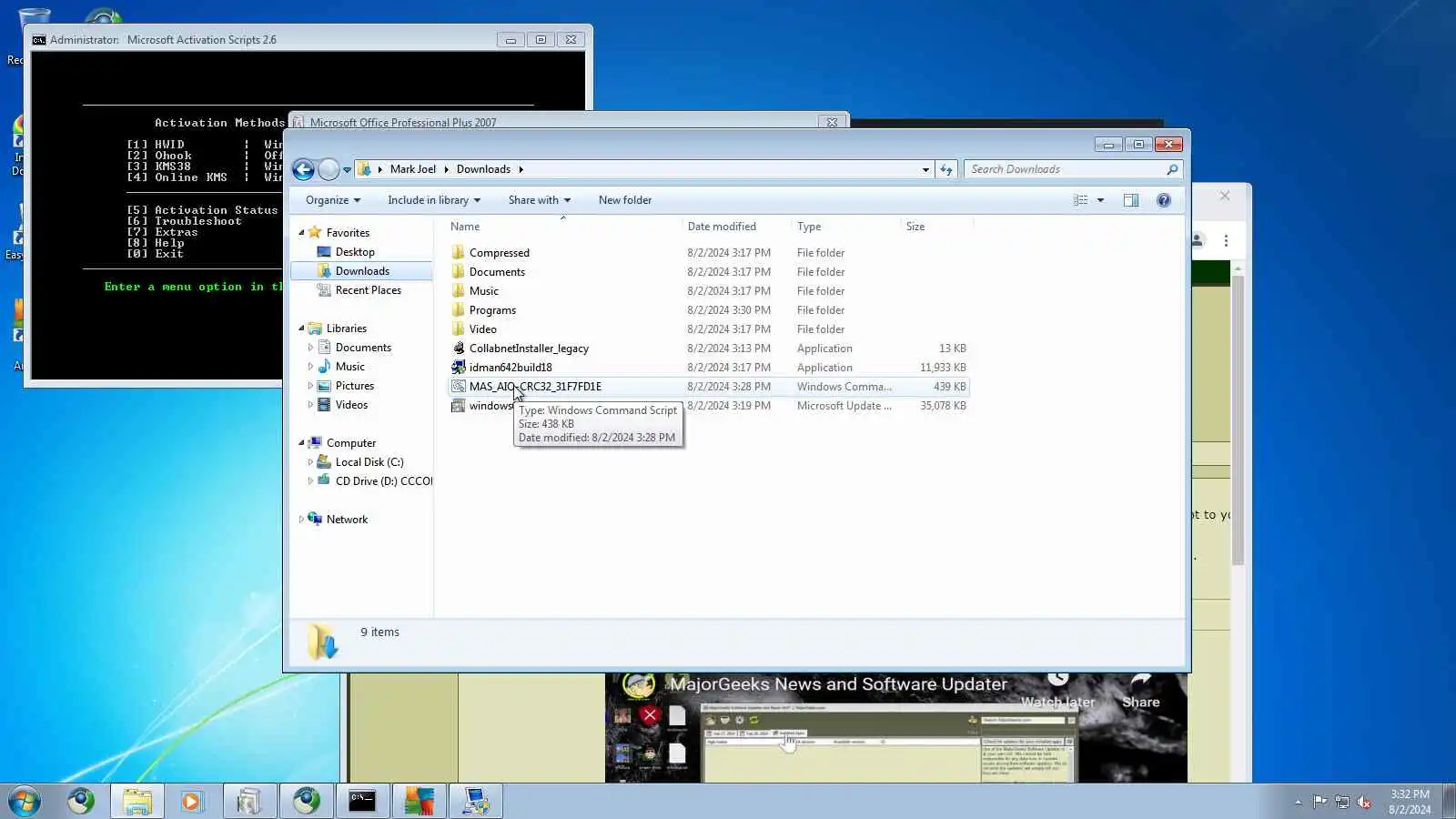Select Network in the navigation pane
This screenshot has width=1456, height=819.
[x=347, y=520]
